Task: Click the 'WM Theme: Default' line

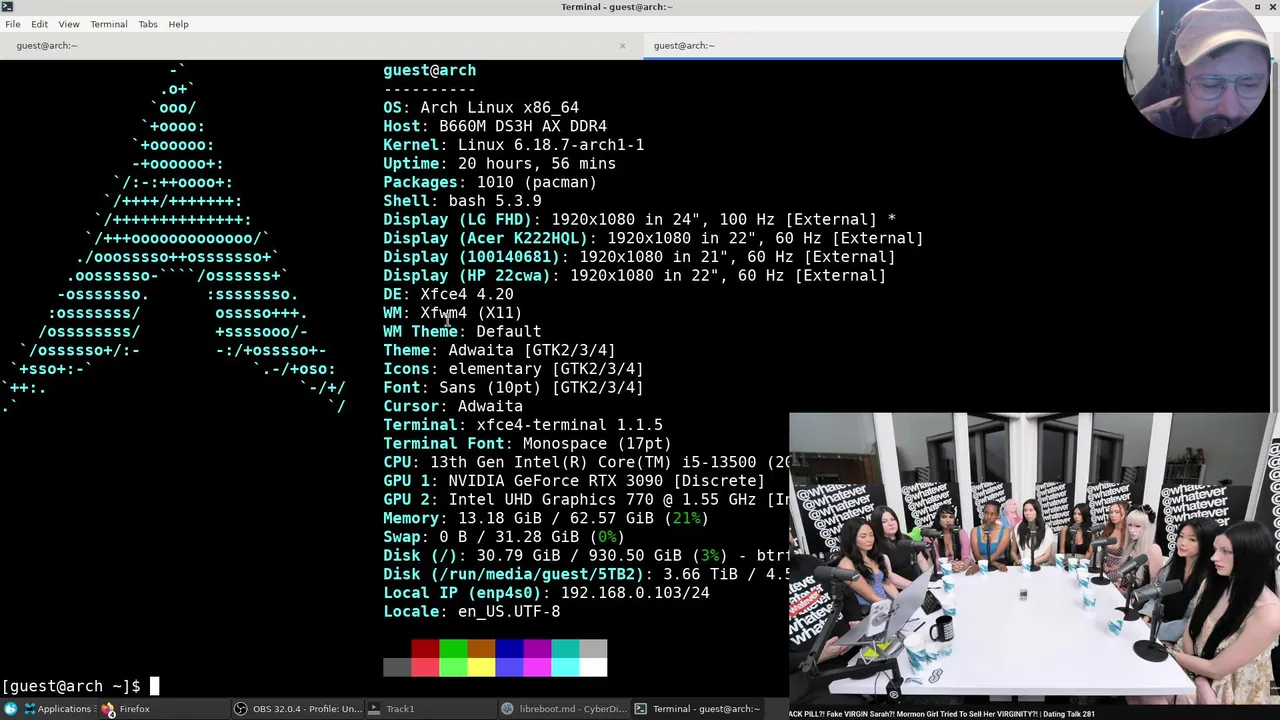Action: point(462,331)
